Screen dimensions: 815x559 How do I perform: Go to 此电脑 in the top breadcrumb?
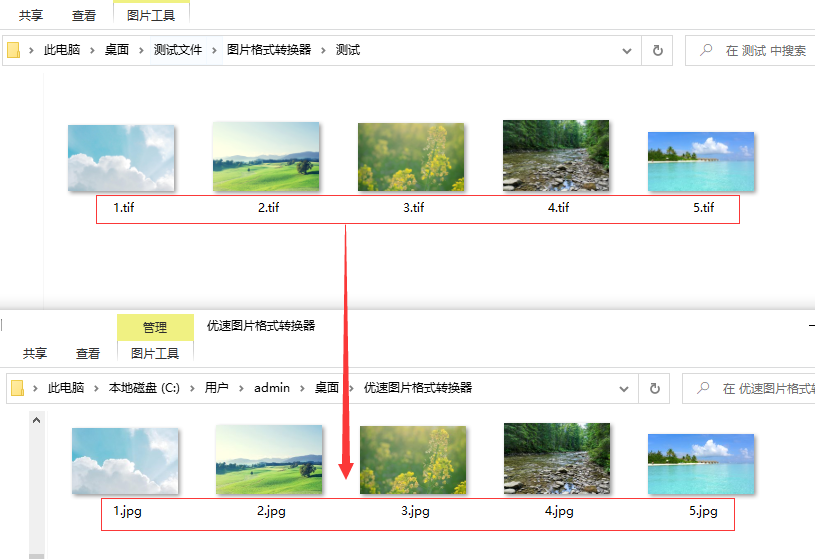[62, 50]
